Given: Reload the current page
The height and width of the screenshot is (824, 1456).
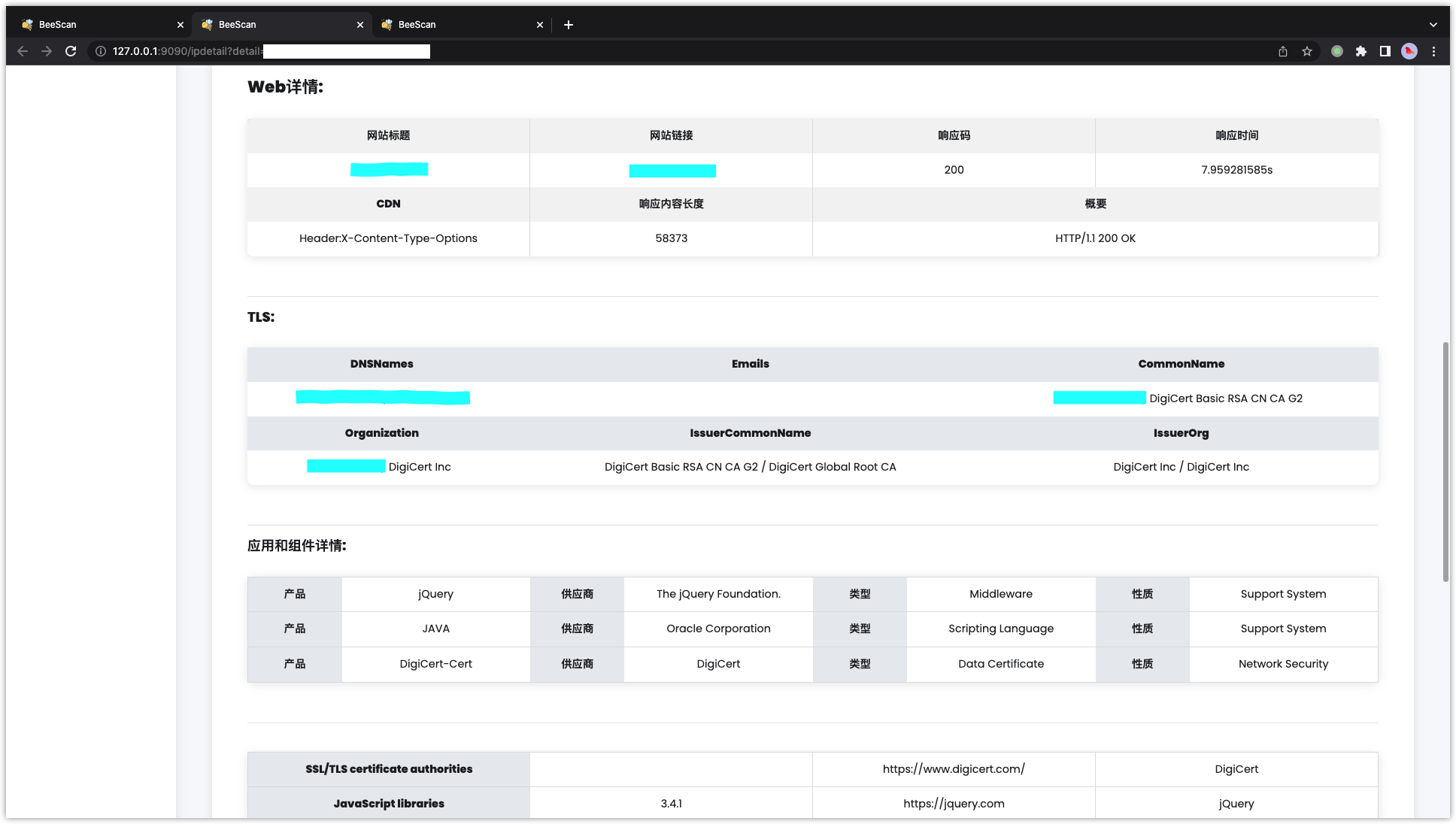Looking at the screenshot, I should point(71,51).
